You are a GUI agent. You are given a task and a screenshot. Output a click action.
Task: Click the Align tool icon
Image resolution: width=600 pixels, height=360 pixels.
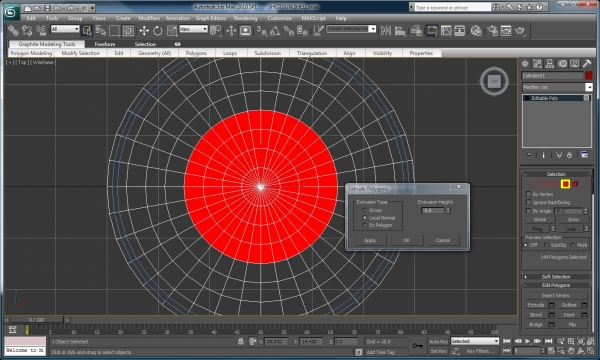tap(400, 30)
